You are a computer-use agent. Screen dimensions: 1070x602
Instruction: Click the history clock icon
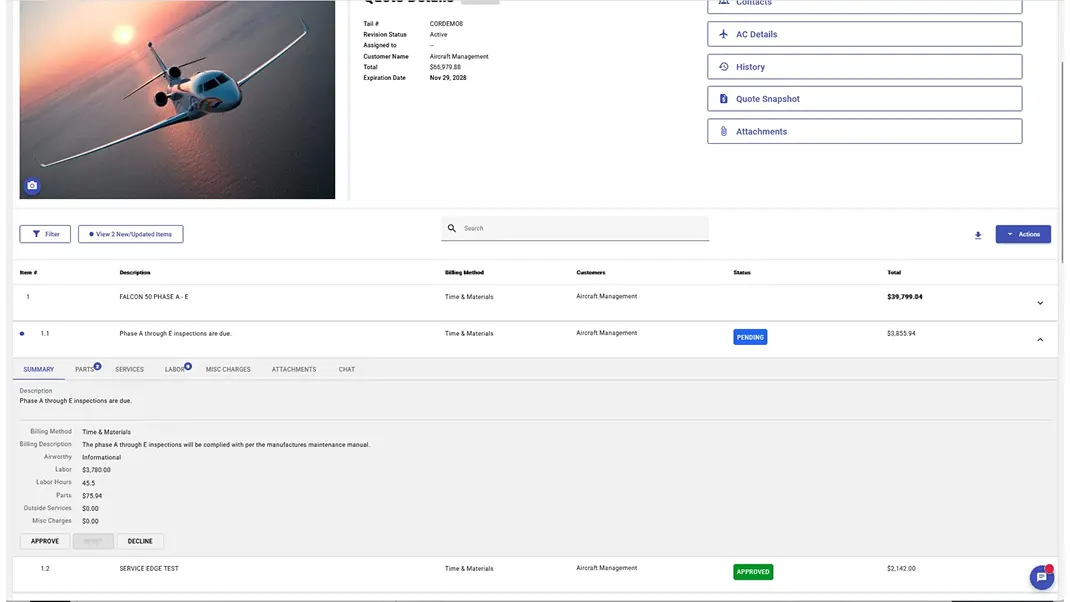point(723,67)
